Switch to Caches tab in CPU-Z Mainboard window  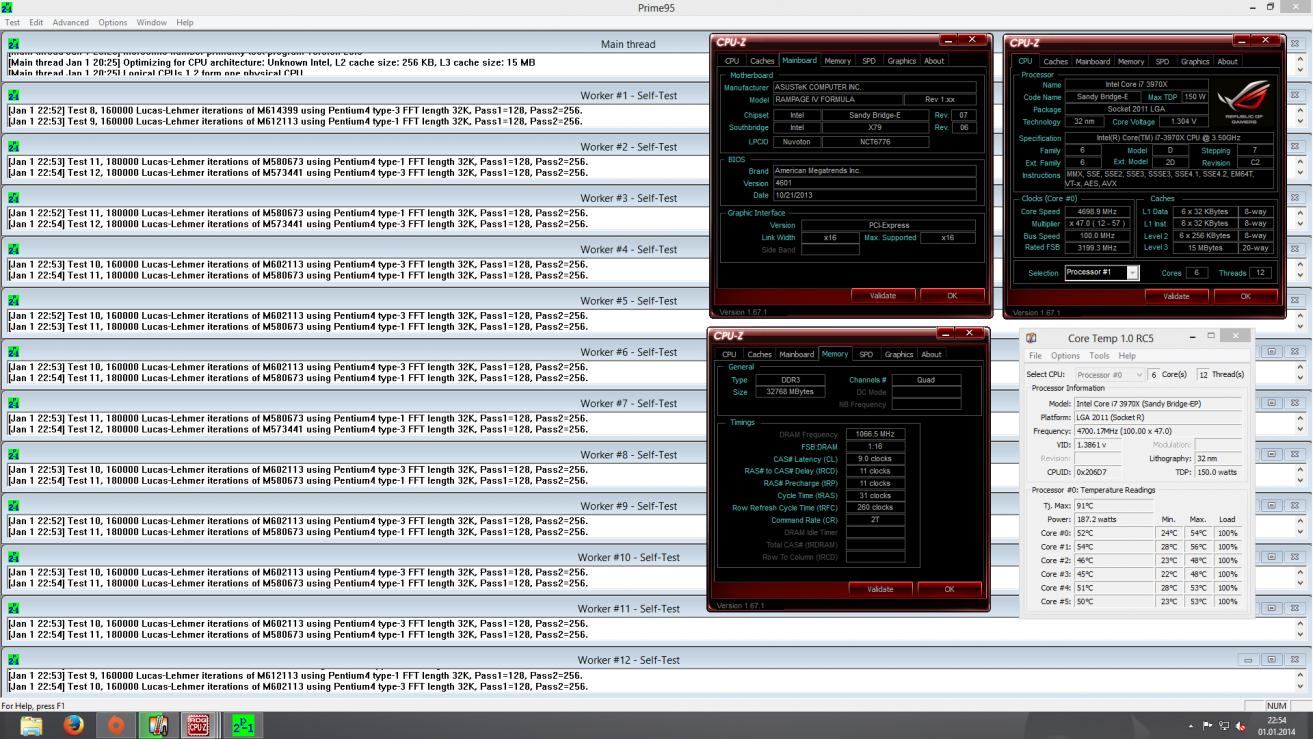pos(762,61)
